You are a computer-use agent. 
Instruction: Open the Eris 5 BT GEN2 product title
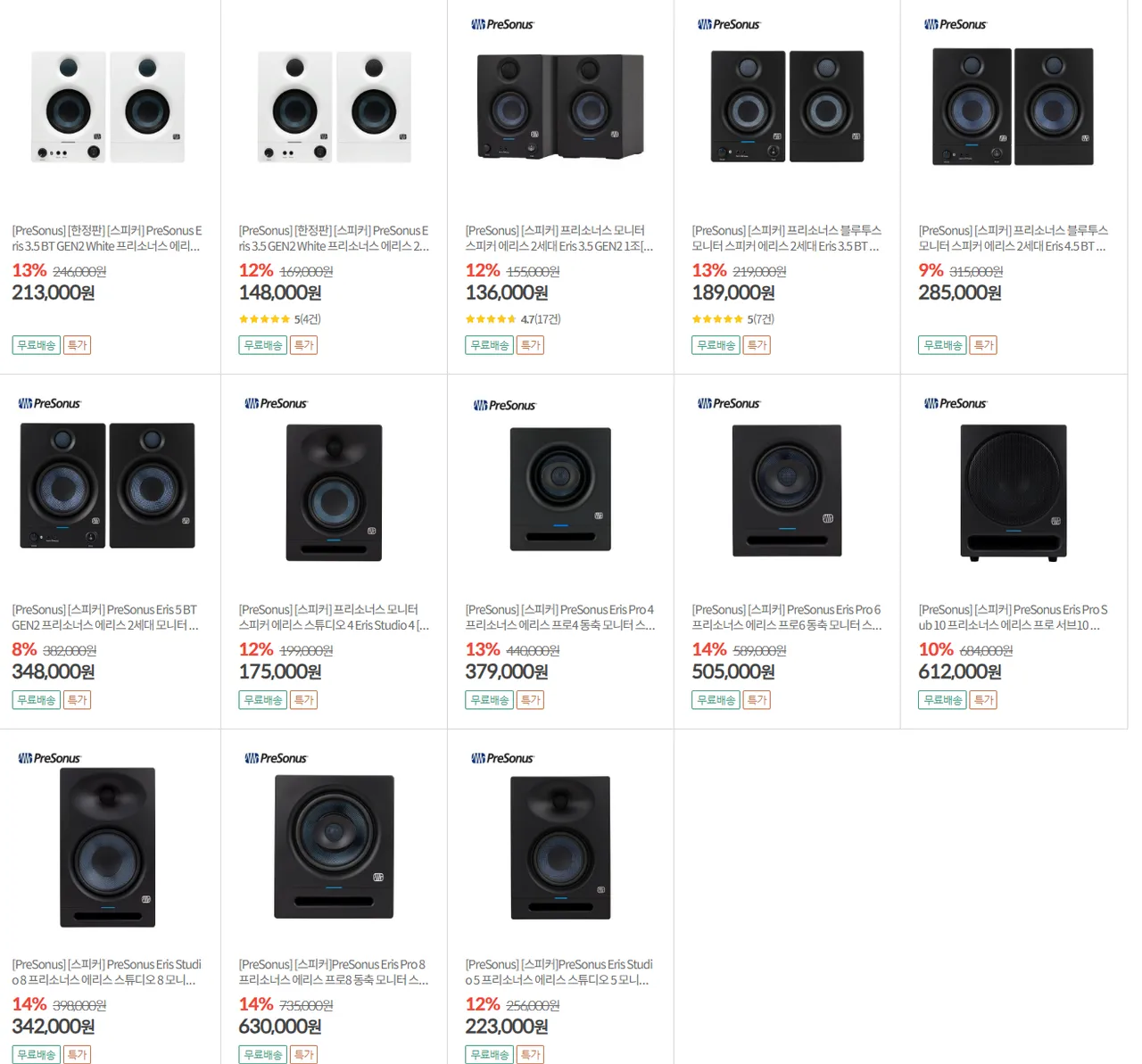105,617
